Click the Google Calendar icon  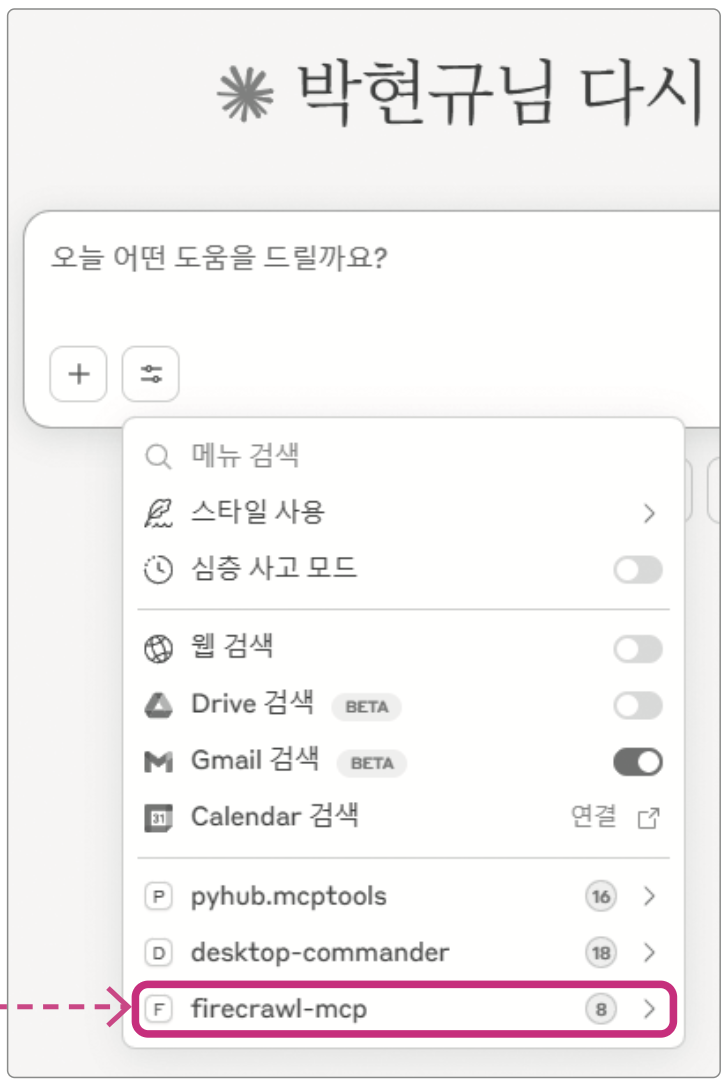pyautogui.click(x=158, y=817)
